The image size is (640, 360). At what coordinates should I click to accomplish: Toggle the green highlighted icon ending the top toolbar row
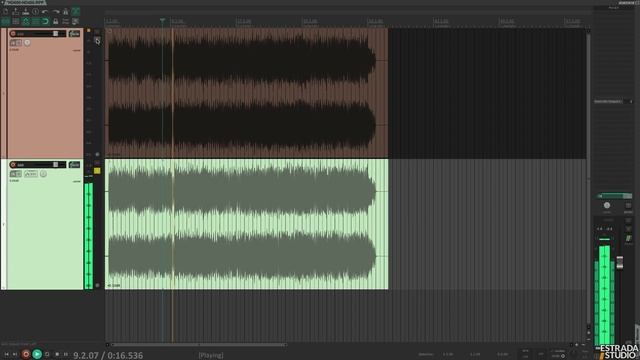pyautogui.click(x=76, y=11)
